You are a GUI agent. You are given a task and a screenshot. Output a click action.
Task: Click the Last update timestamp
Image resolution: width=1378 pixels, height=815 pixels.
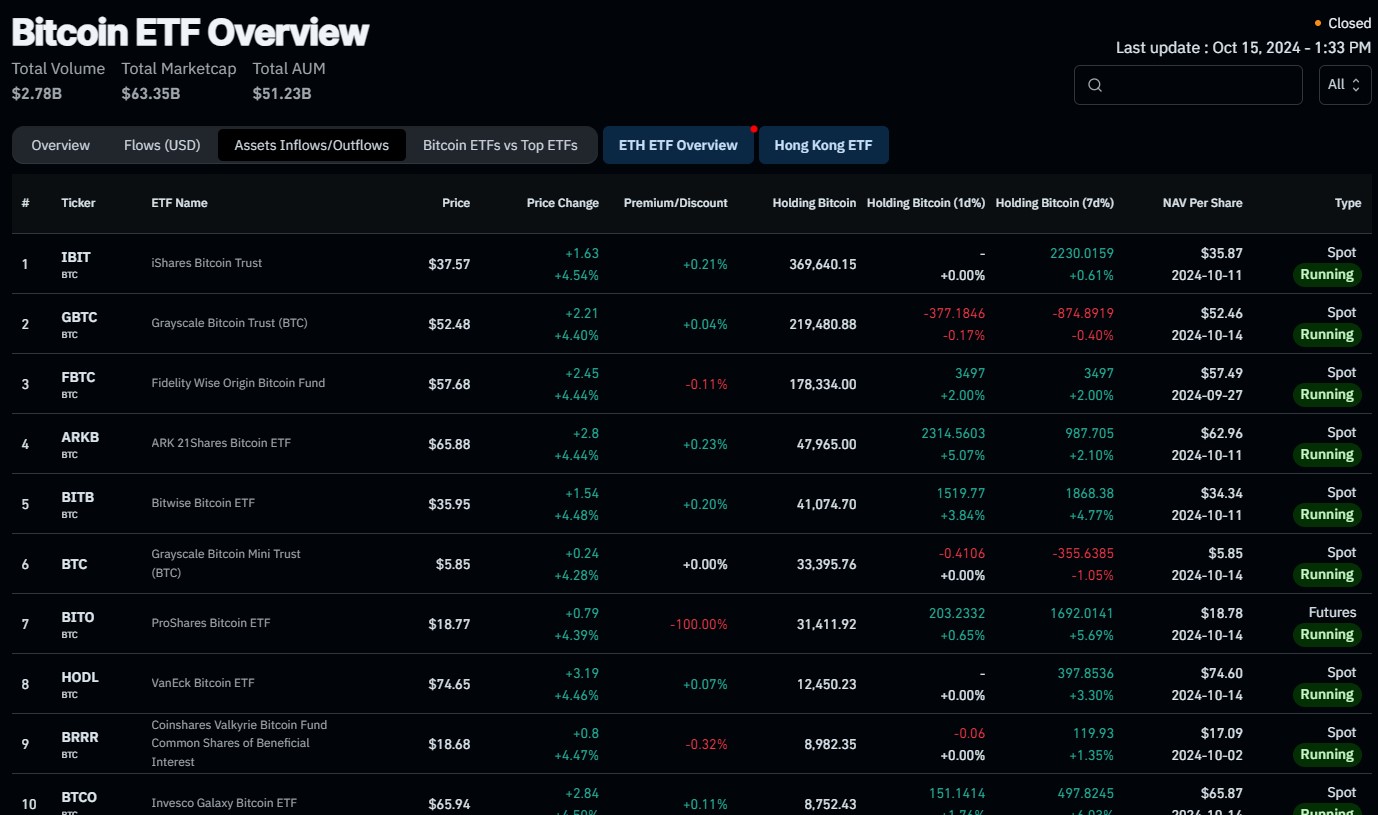[x=1243, y=47]
